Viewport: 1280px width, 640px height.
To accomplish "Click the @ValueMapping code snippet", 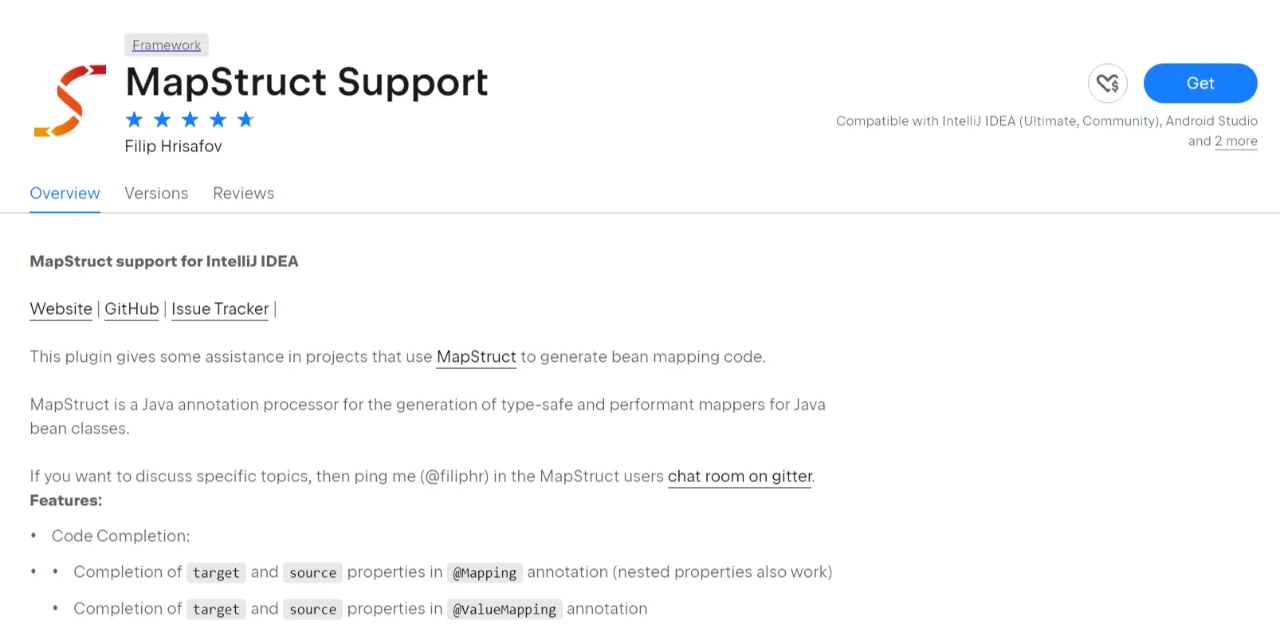I will pyautogui.click(x=505, y=609).
